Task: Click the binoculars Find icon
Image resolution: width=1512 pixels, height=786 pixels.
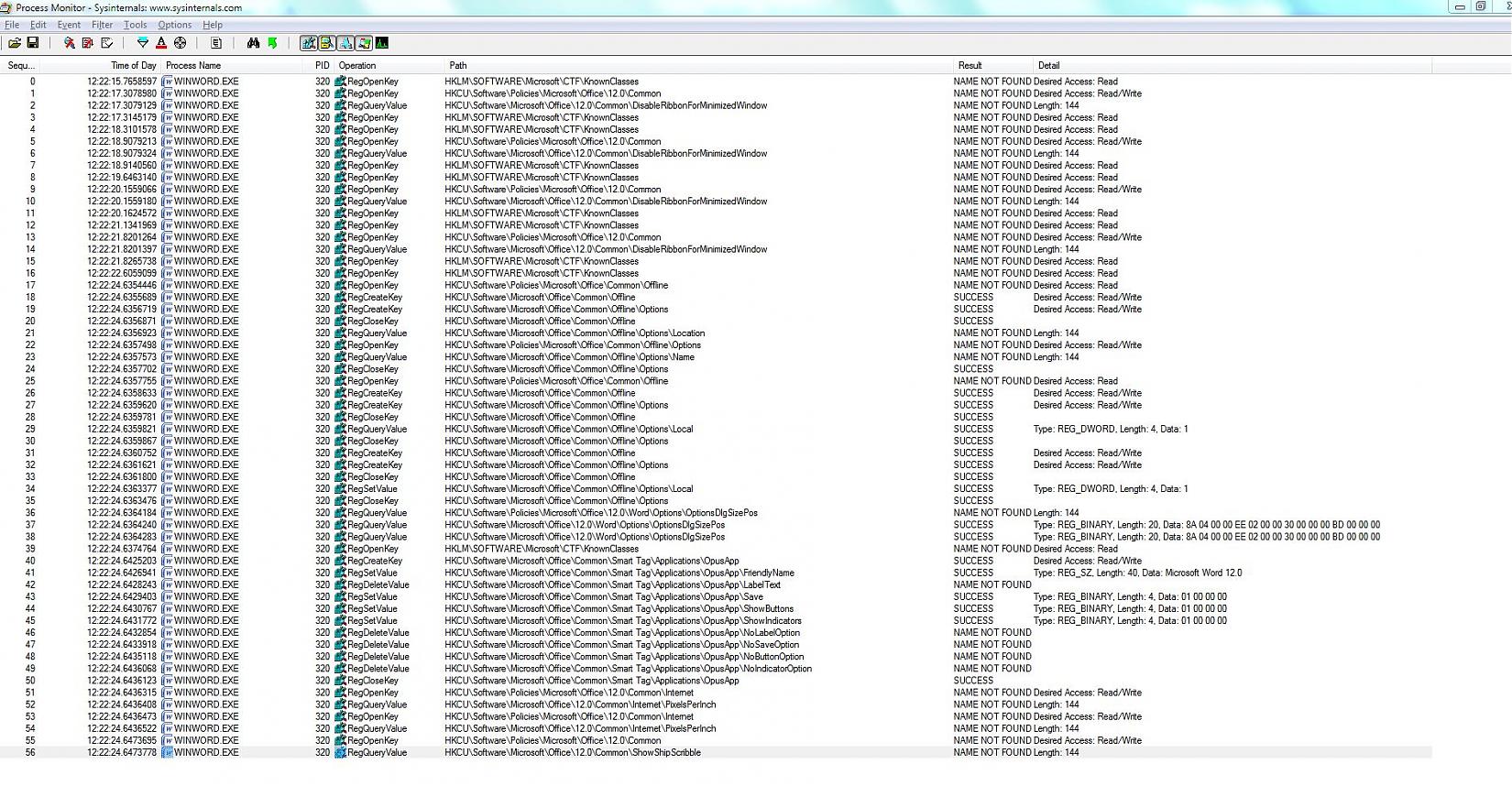Action: (x=253, y=43)
